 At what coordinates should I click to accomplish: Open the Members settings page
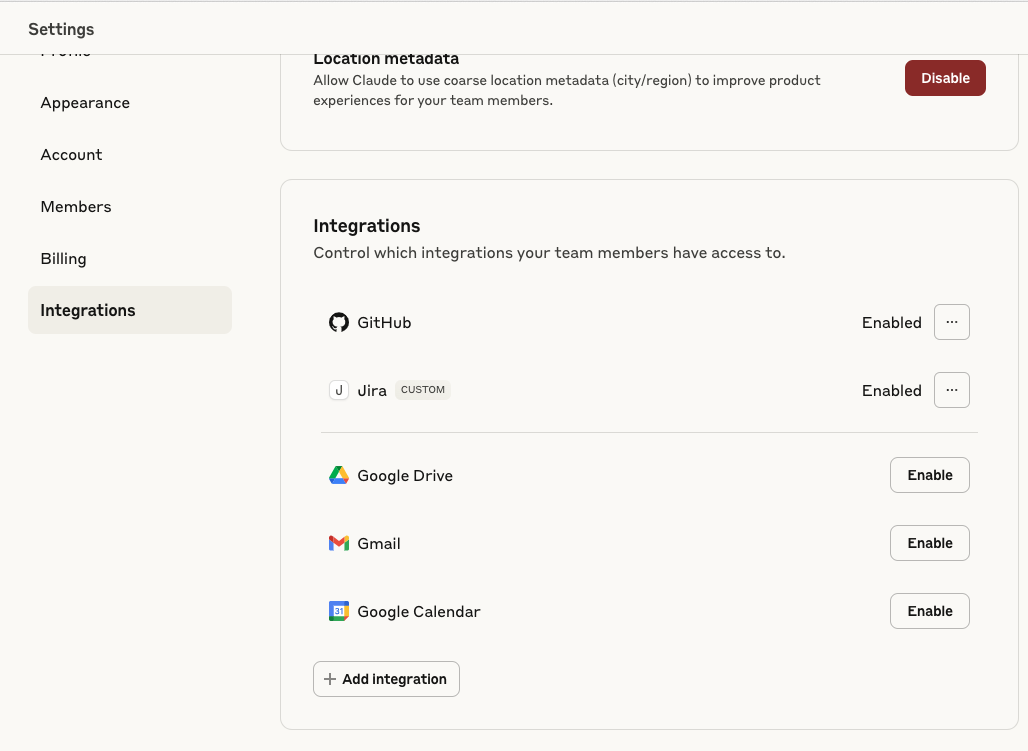(76, 207)
